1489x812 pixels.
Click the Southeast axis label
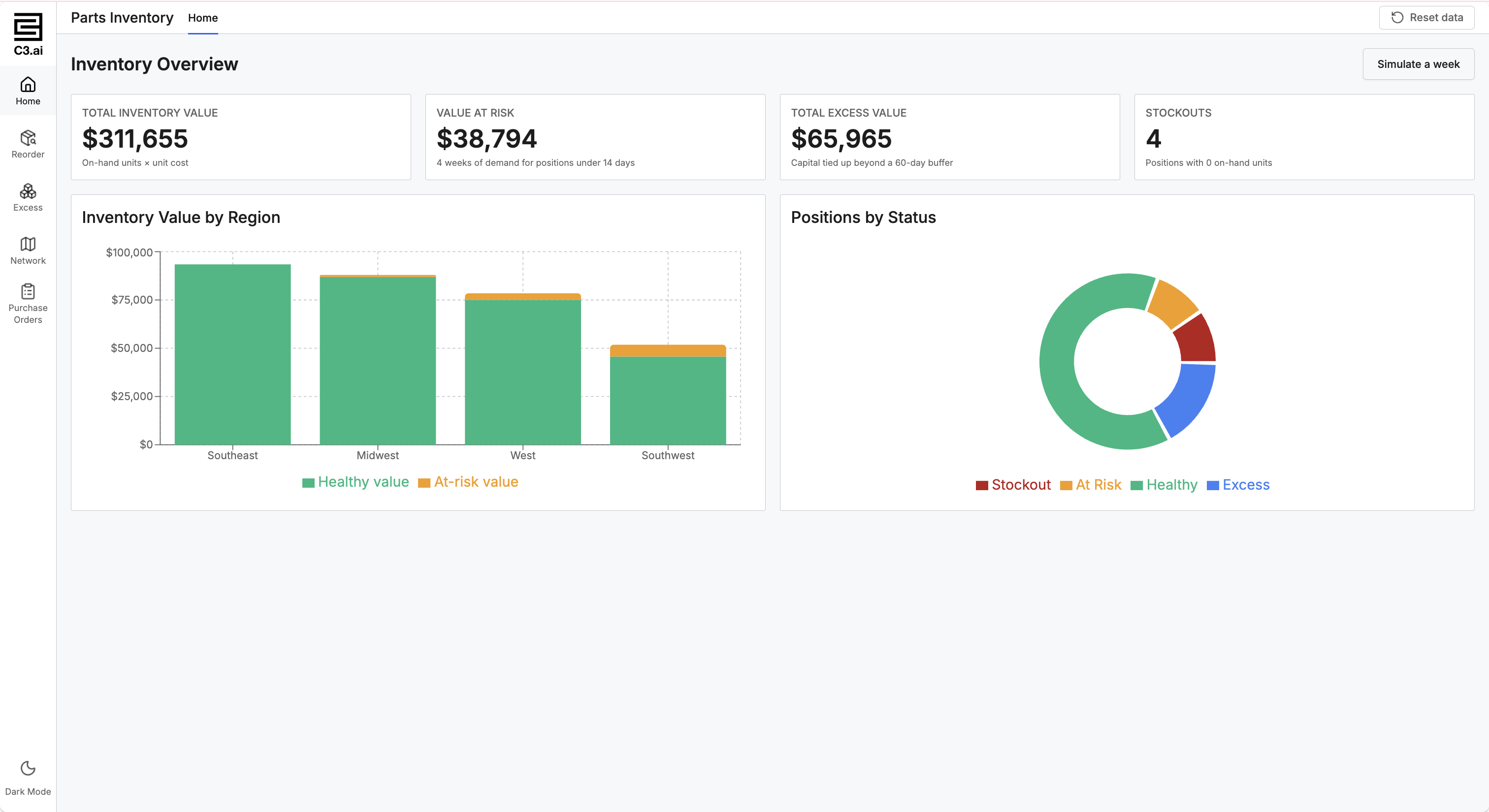coord(232,455)
